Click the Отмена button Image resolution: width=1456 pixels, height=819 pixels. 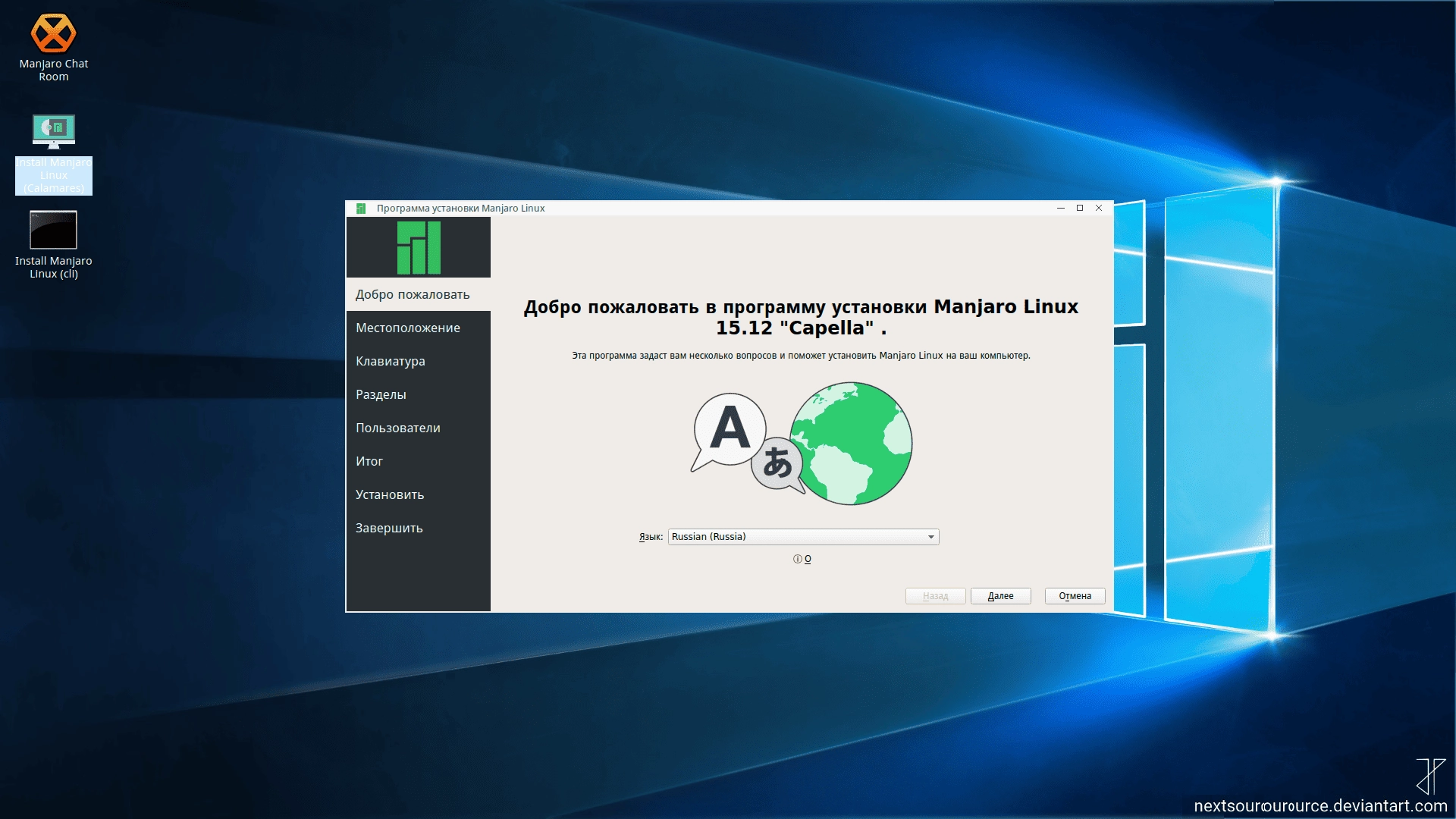[x=1075, y=596]
